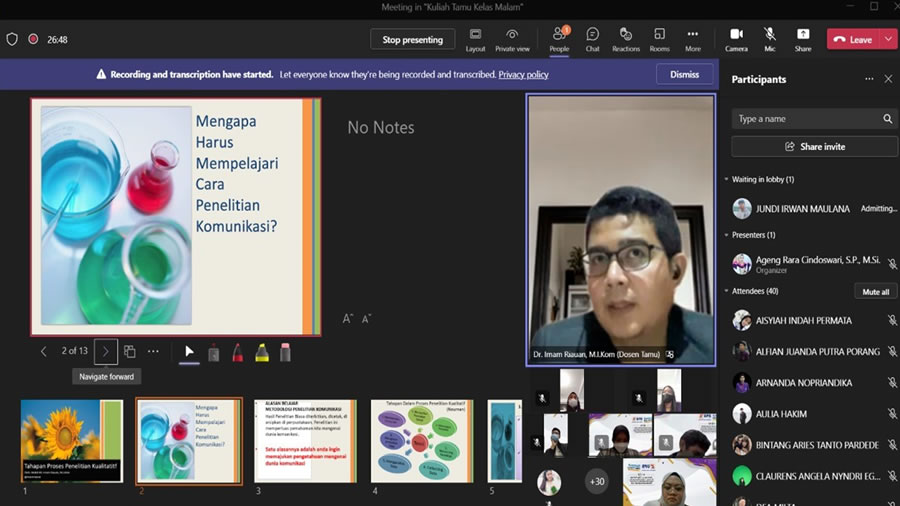Select the yellow highlighter tool

point(262,352)
